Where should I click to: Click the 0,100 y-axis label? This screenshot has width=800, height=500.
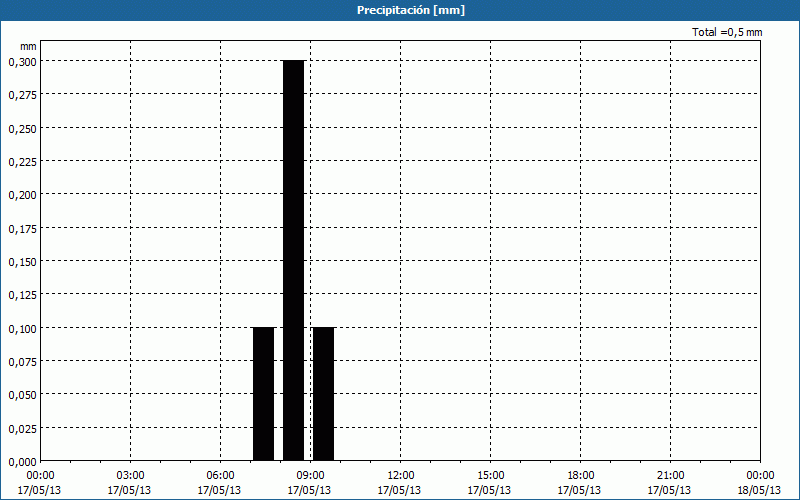click(x=22, y=328)
